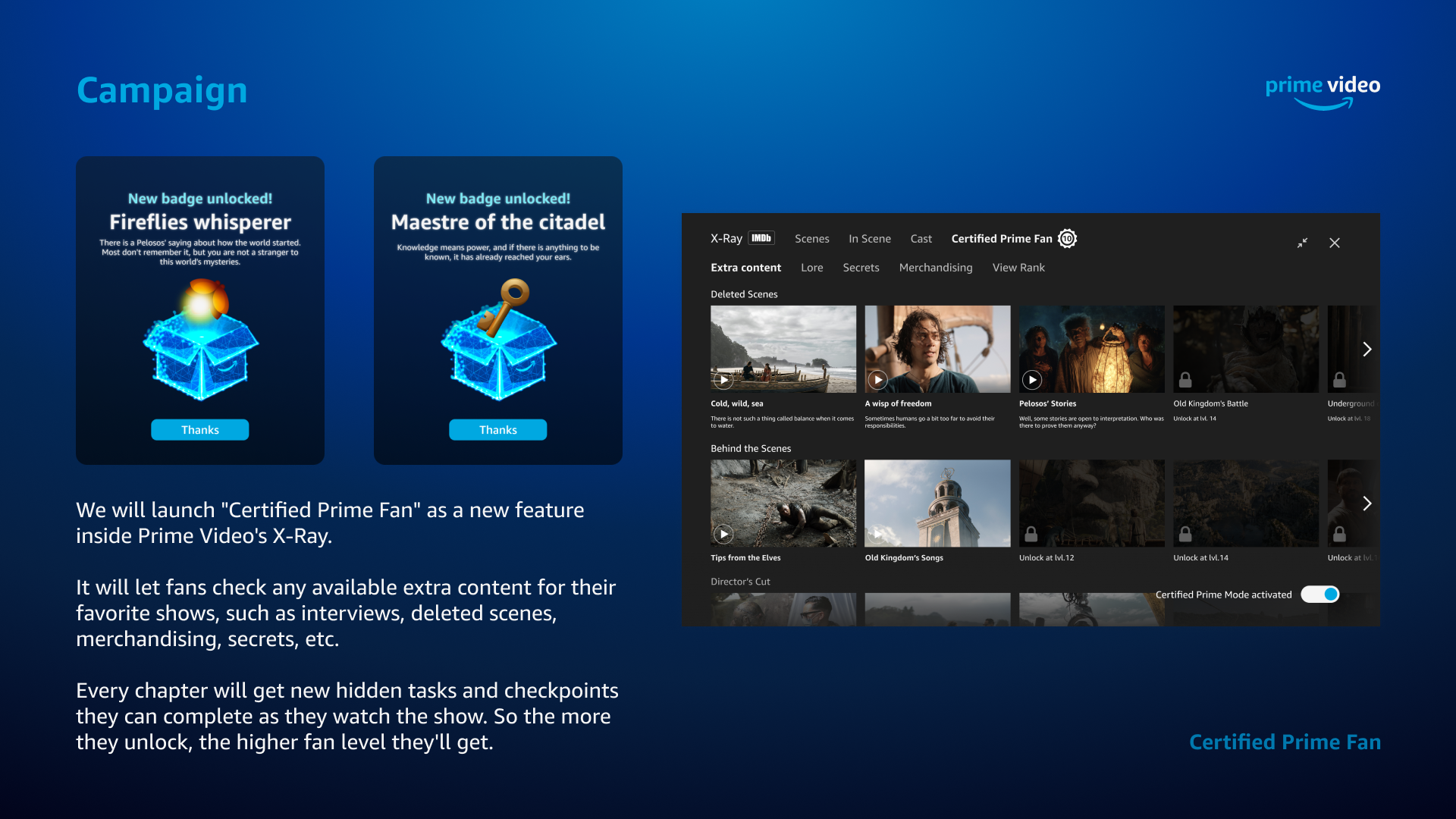Select the Certified Prime Fan tab
Screen dimensions: 1456x819
coord(1002,239)
